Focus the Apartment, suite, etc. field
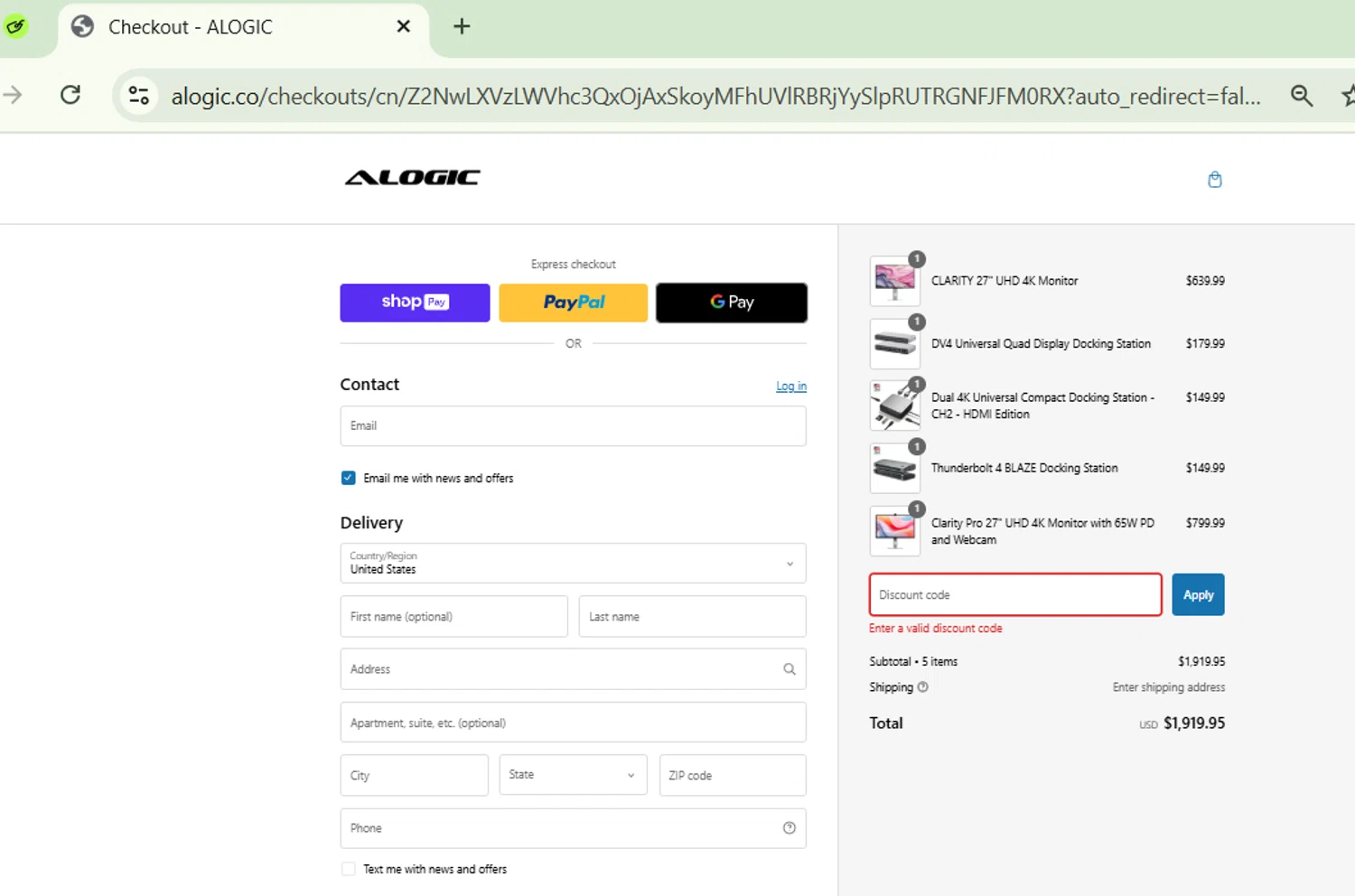Viewport: 1355px width, 896px height. 573,723
